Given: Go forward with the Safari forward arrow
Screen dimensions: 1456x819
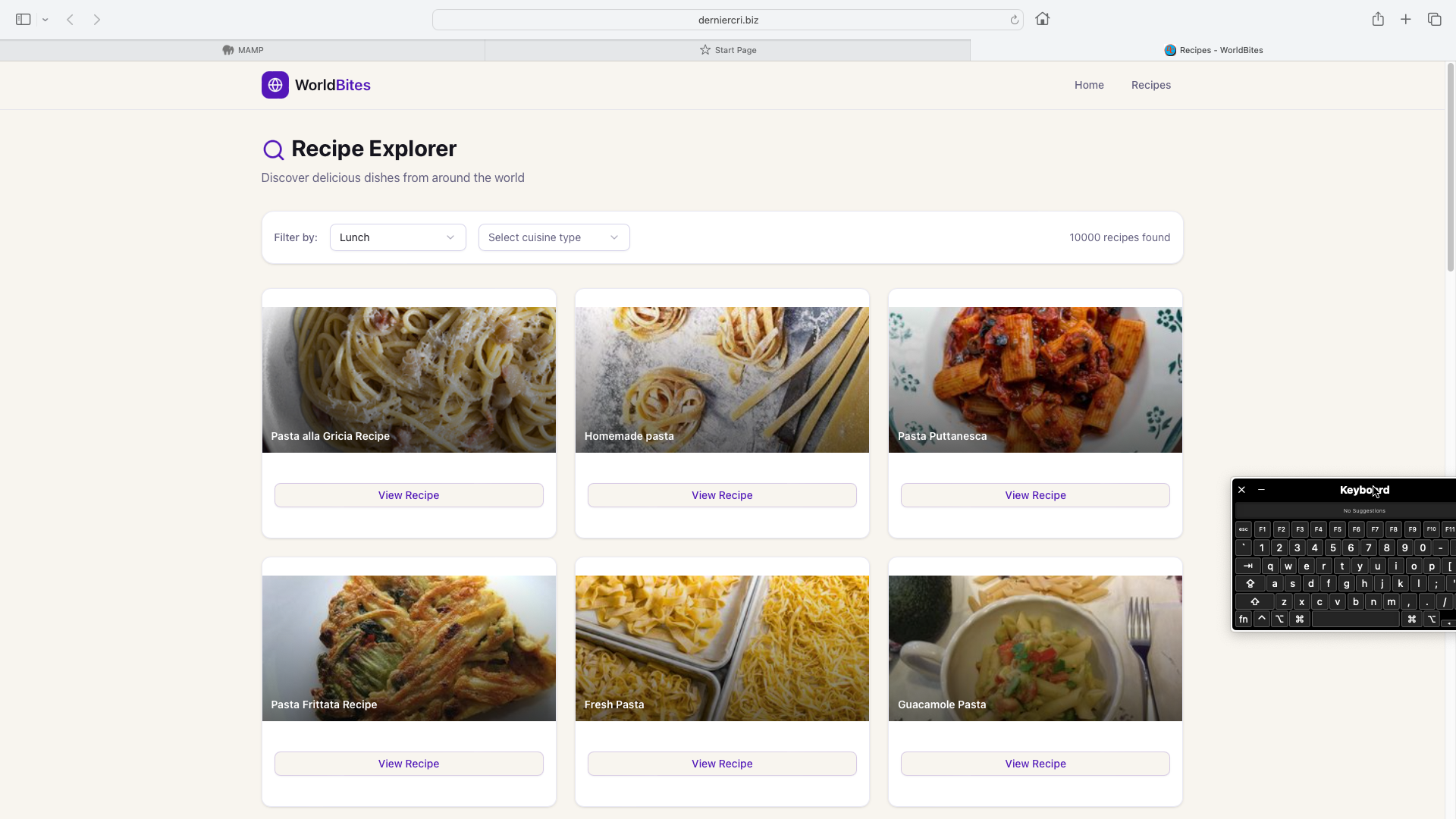Looking at the screenshot, I should [97, 20].
